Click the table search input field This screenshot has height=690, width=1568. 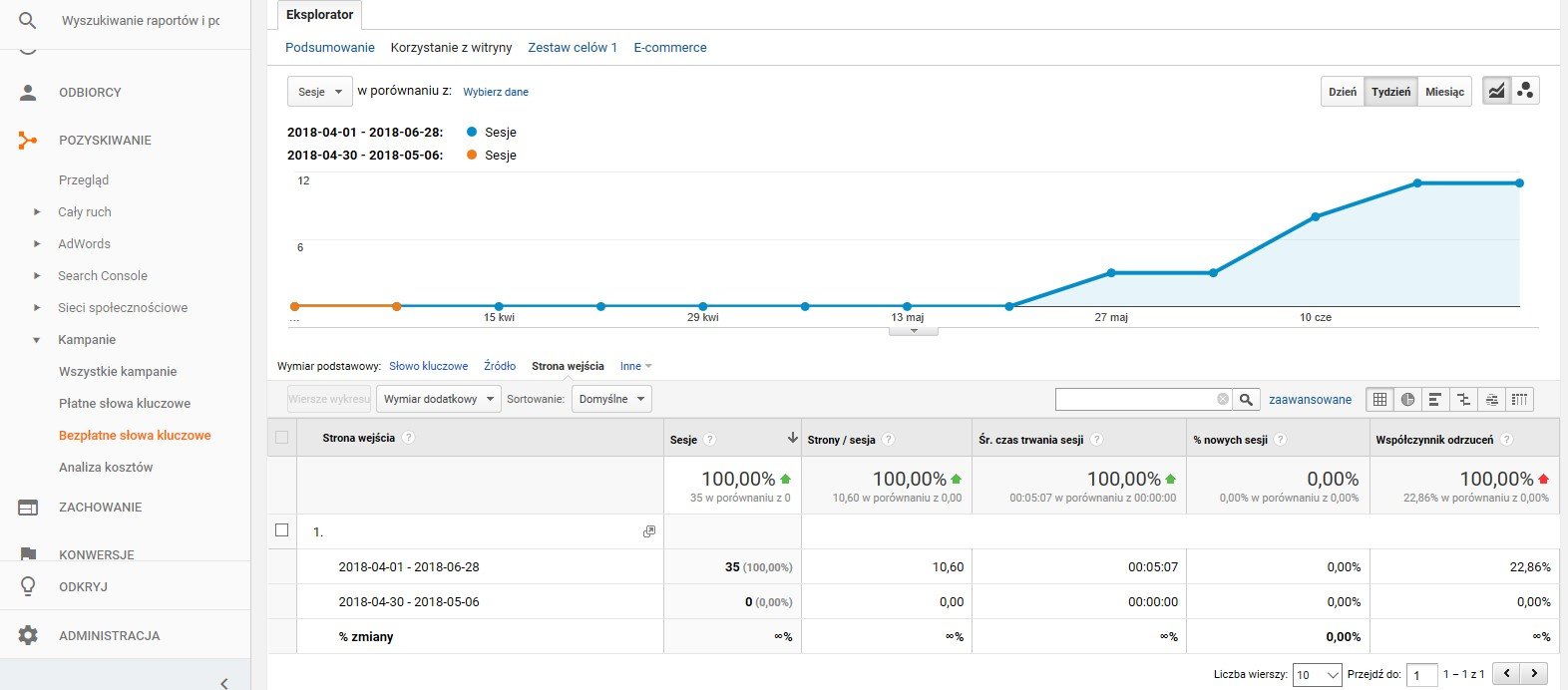[x=1135, y=400]
